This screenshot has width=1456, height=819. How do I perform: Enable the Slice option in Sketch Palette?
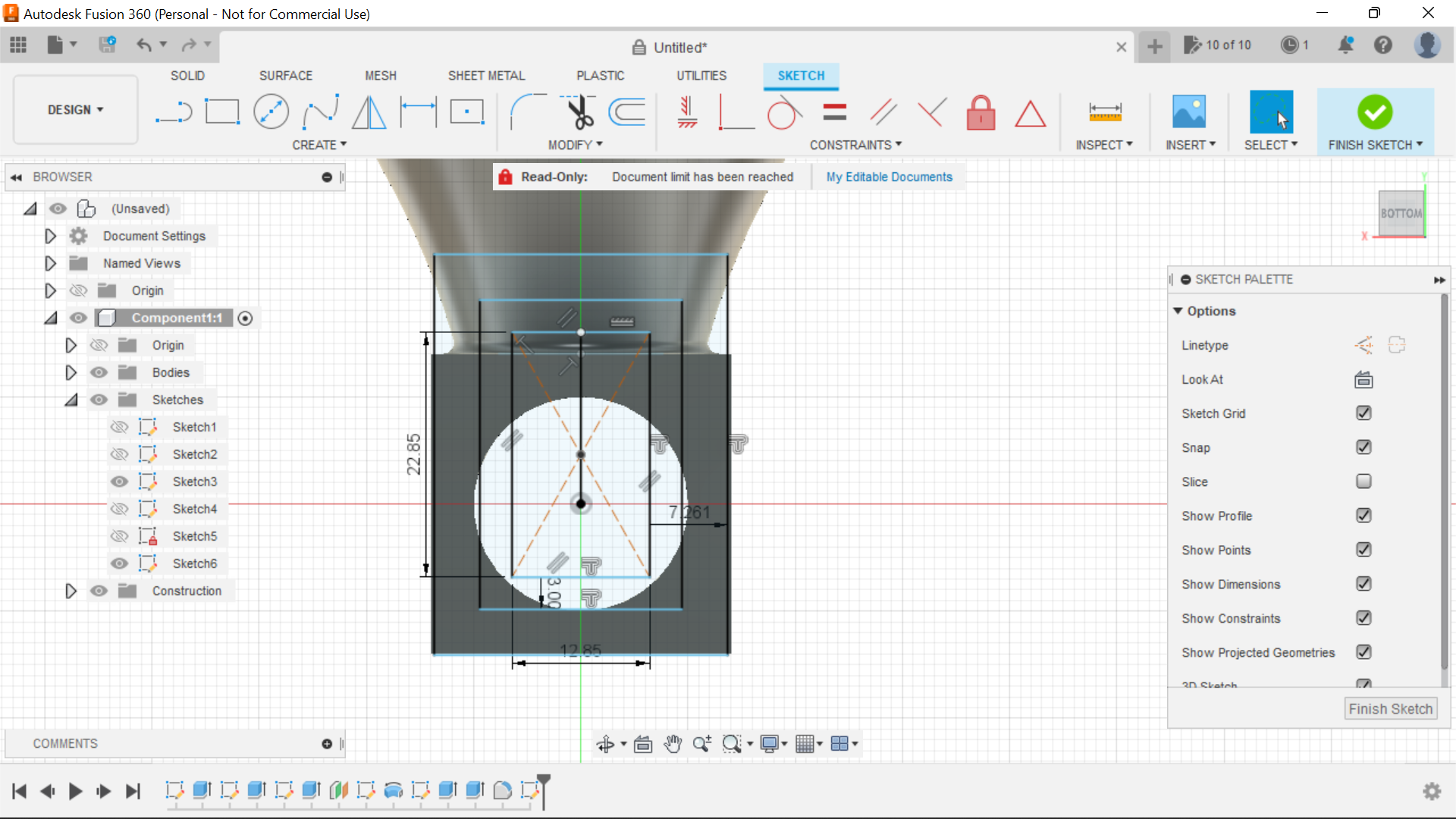tap(1363, 482)
